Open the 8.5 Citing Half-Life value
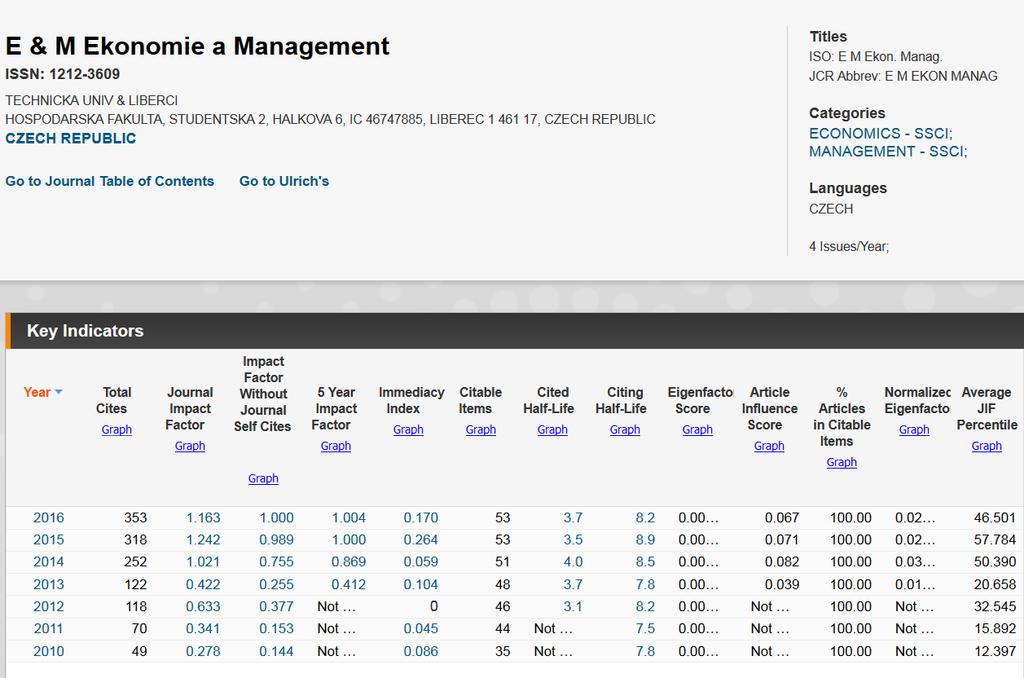The height and width of the screenshot is (678, 1024). pos(645,562)
